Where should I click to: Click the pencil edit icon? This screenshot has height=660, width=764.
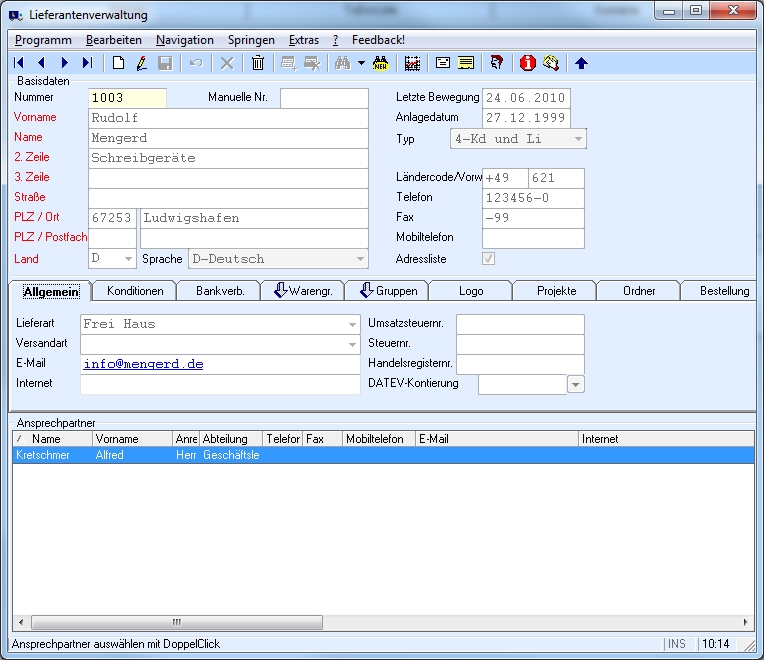(141, 63)
